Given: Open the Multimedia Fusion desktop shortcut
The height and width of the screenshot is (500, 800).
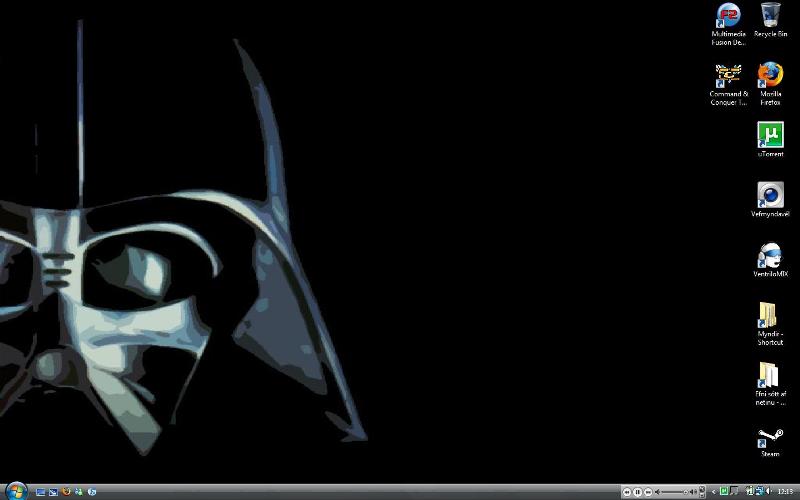Looking at the screenshot, I should pos(728,23).
